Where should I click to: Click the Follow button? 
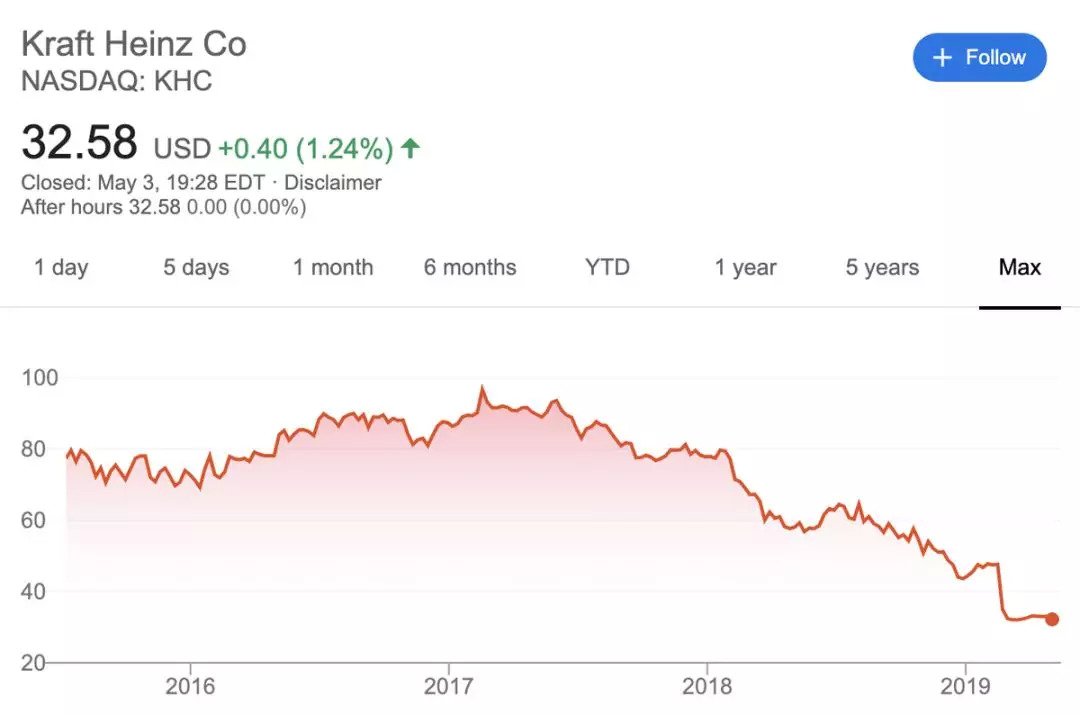coord(979,58)
